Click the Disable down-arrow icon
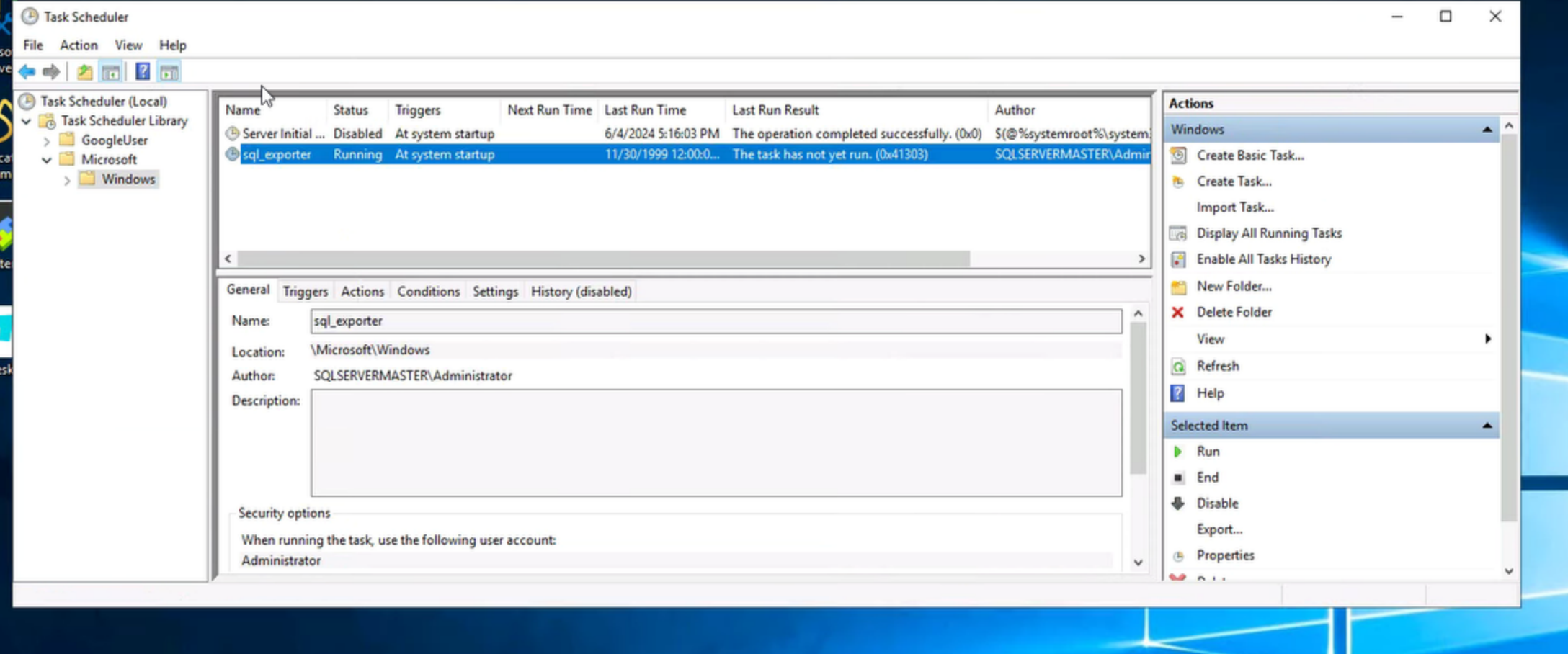 [x=1178, y=503]
